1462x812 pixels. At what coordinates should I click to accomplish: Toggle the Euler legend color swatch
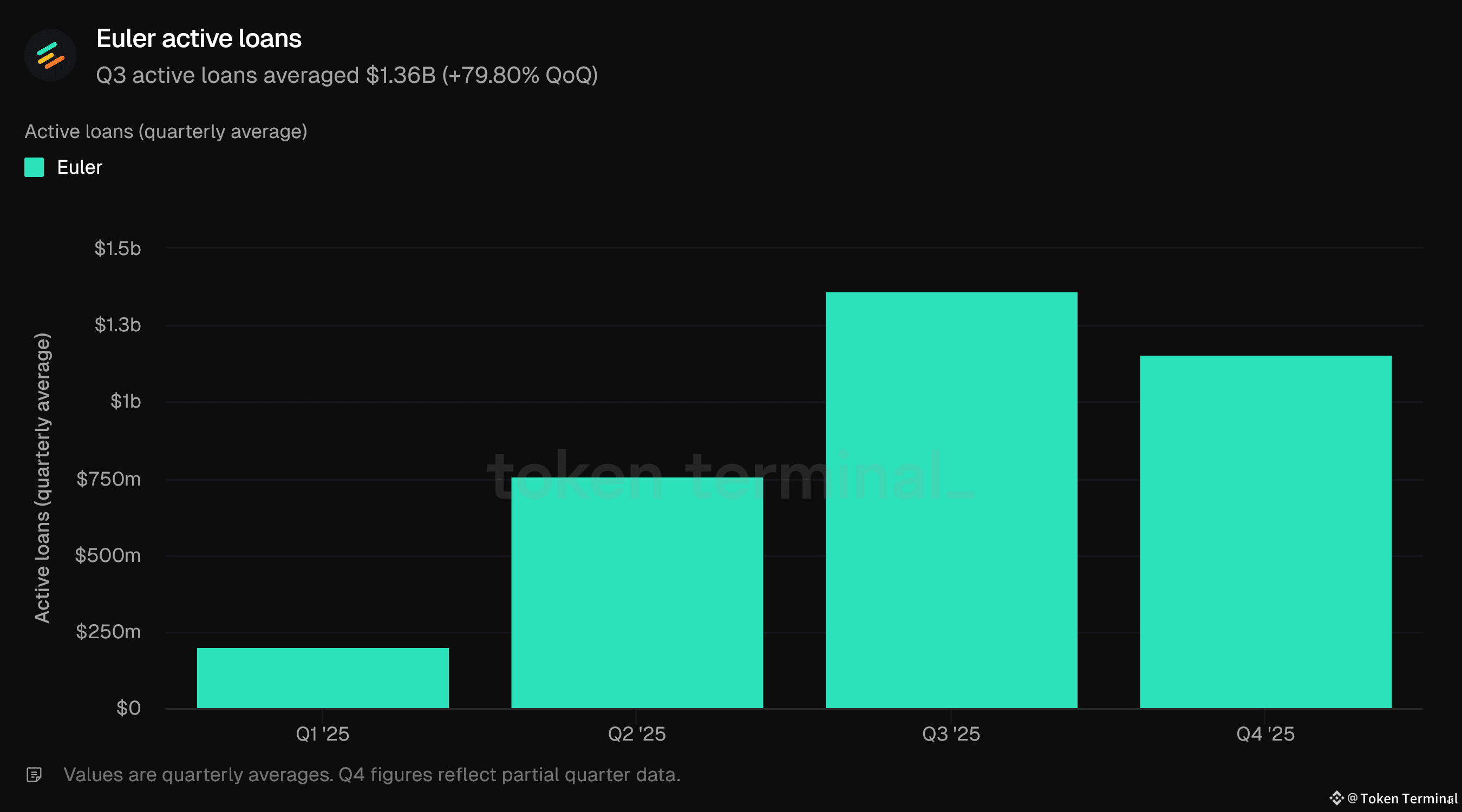[34, 167]
